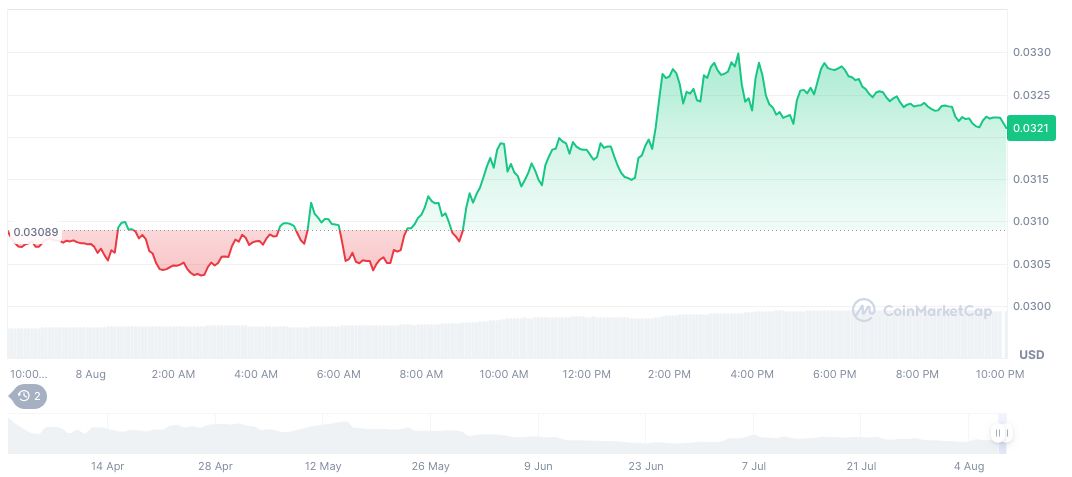Screen dimensions: 1072x477
Task: Click the 8 Aug date label
Action: [x=90, y=374]
